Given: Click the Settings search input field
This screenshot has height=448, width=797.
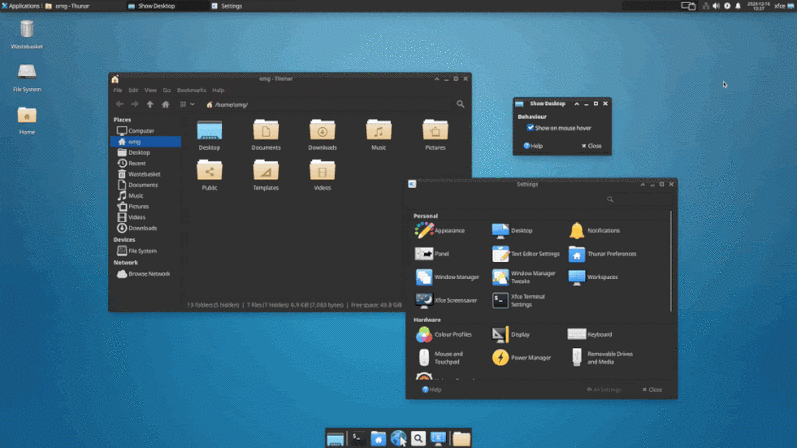Looking at the screenshot, I should [638, 199].
